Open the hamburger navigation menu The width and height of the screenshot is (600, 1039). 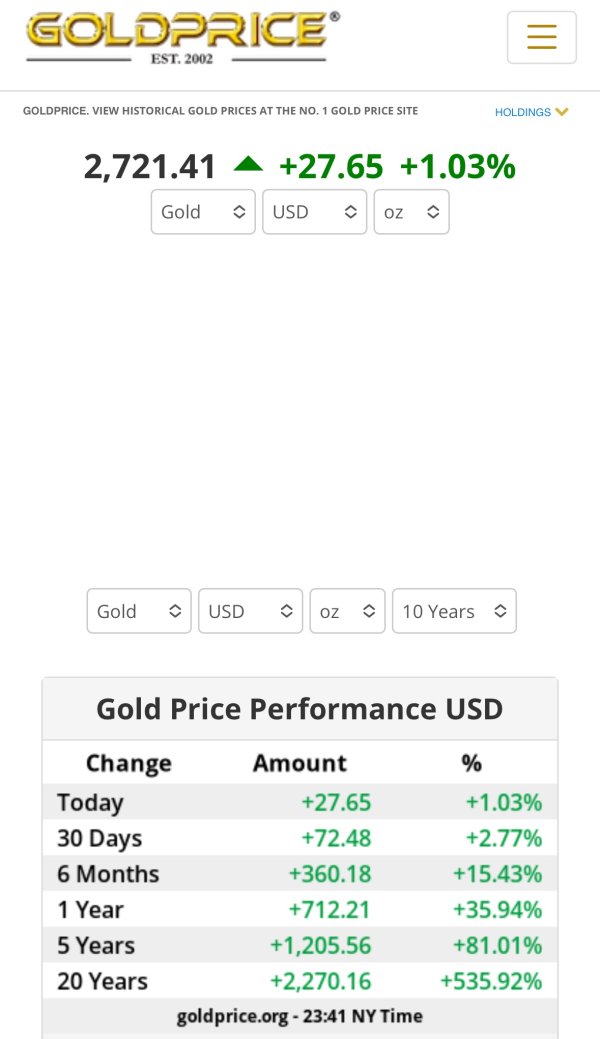pyautogui.click(x=541, y=37)
